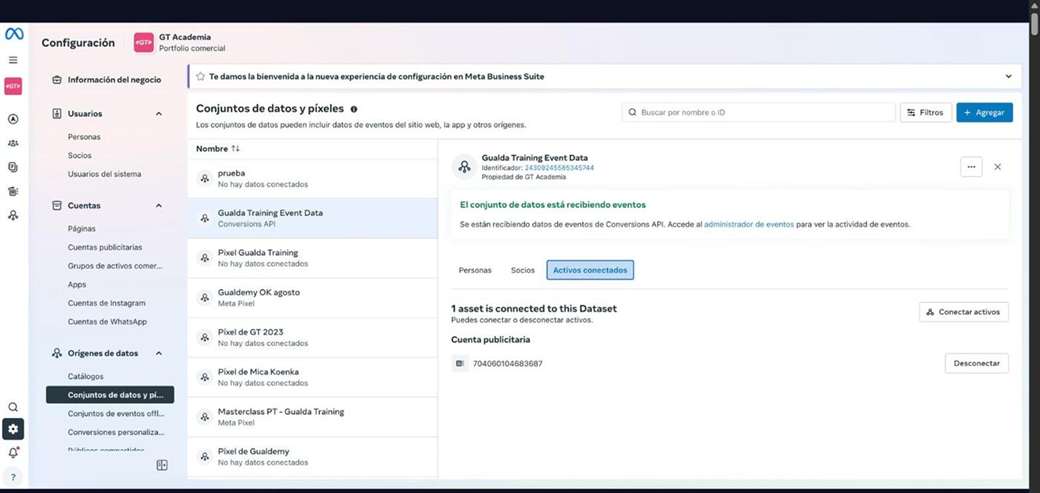
Task: Open the notifications bell icon
Action: tap(13, 453)
